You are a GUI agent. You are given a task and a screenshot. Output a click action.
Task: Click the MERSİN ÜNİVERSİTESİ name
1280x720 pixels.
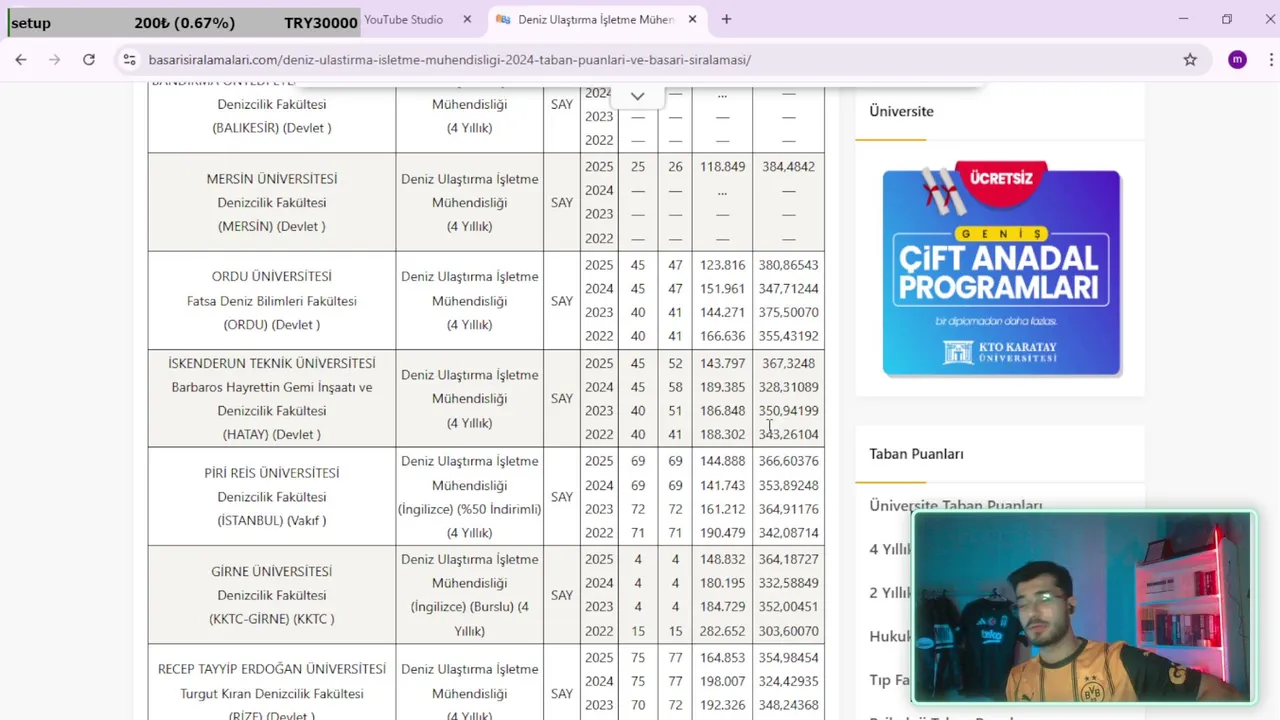[272, 179]
